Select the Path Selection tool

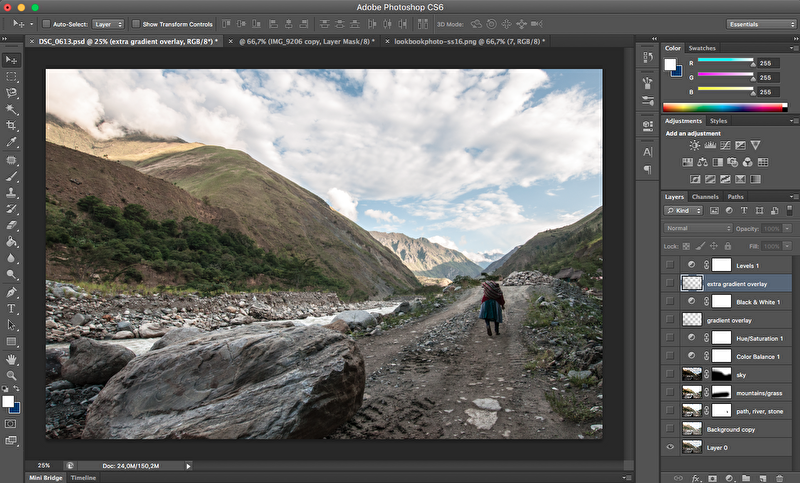(11, 325)
